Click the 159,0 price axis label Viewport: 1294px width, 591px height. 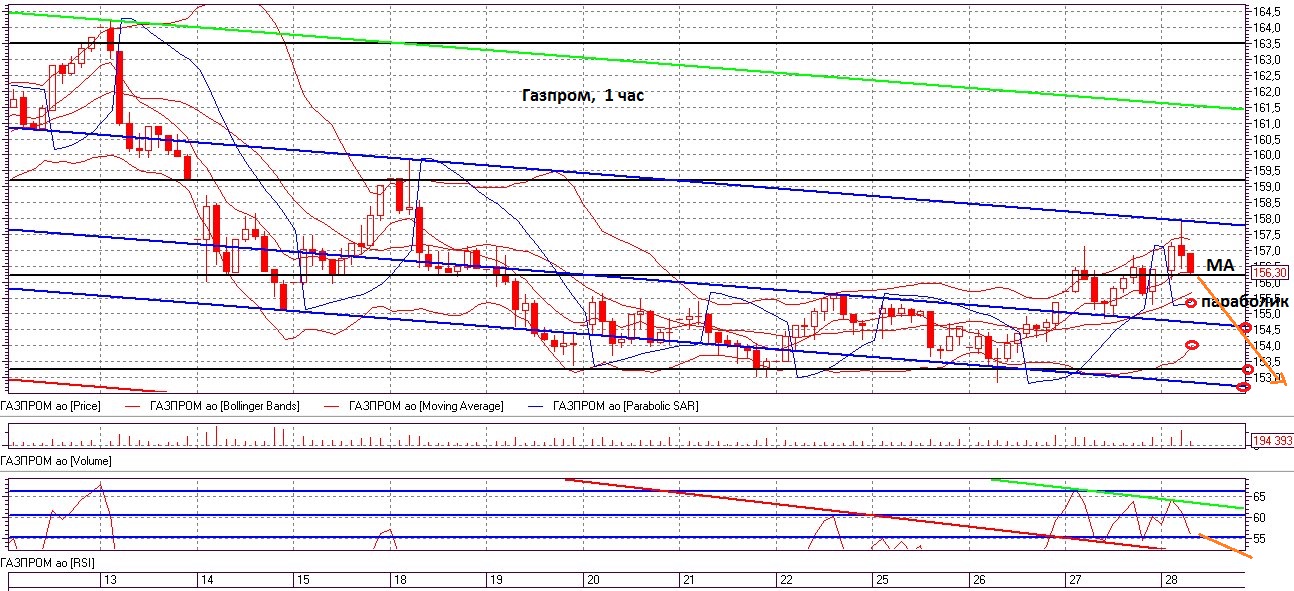pos(1268,187)
